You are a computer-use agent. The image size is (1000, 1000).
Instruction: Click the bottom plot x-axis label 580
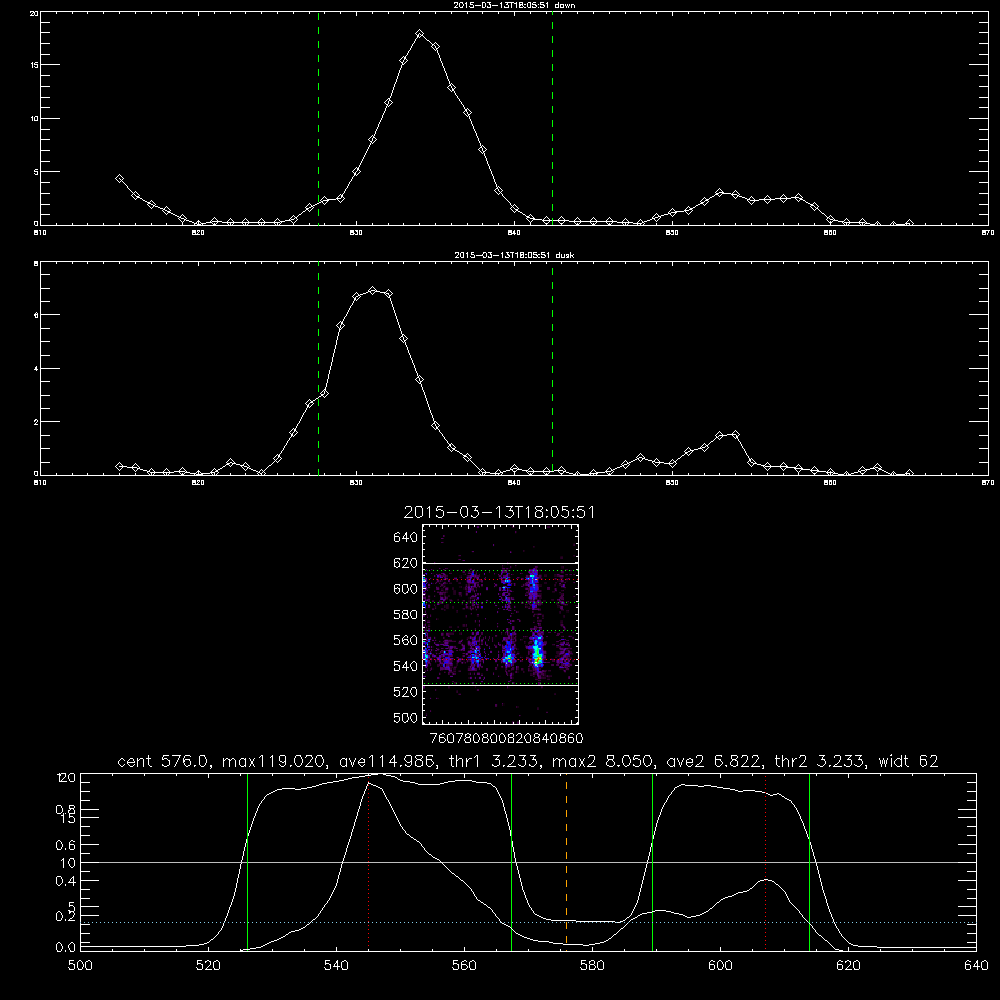click(592, 965)
